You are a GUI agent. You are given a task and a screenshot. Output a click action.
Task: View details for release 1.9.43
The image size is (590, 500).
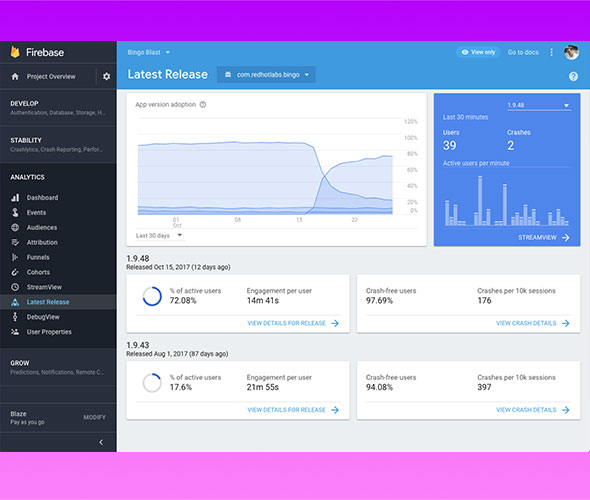pyautogui.click(x=293, y=410)
